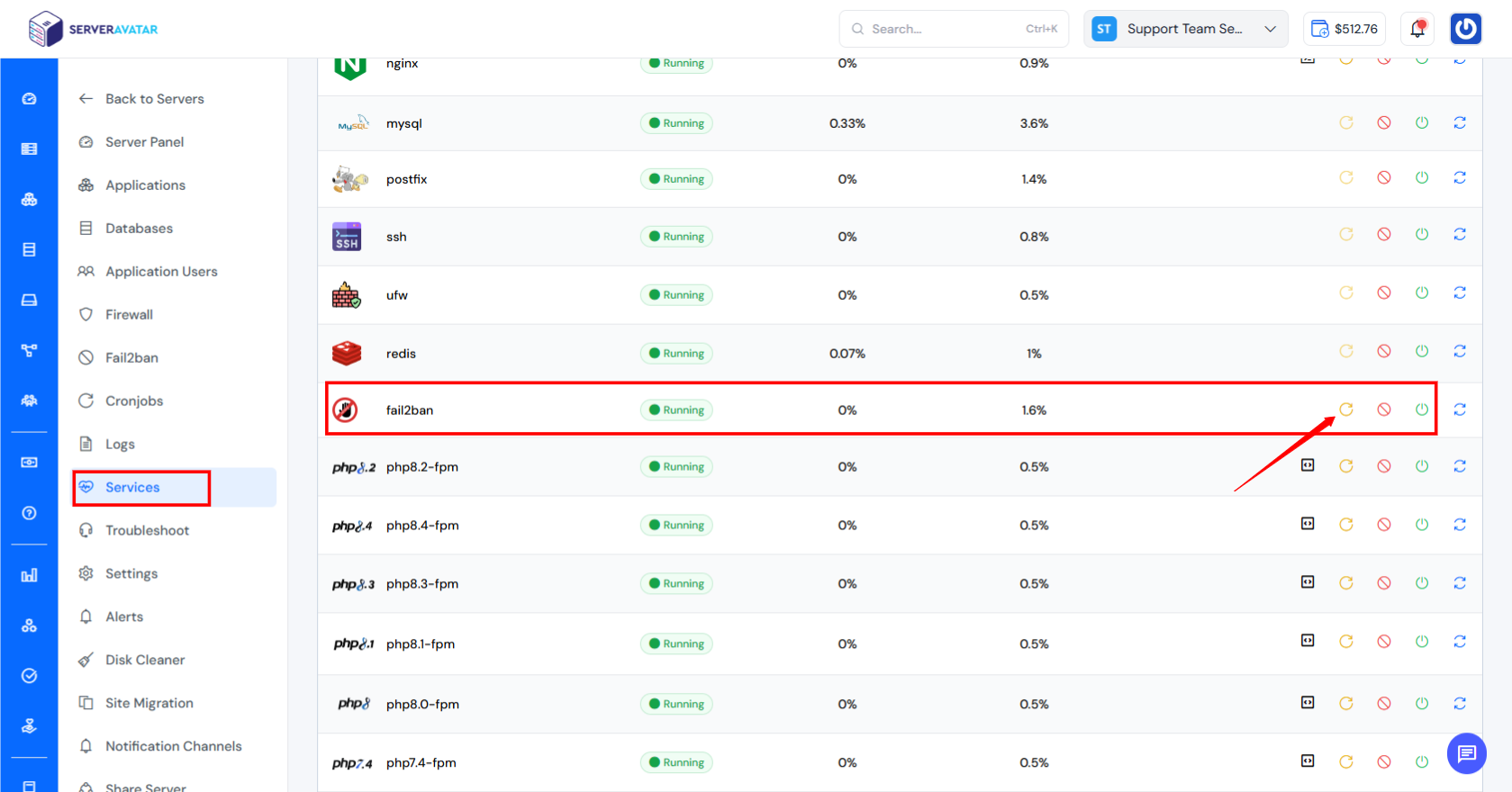Restart fail2ban with the orange icon
The height and width of the screenshot is (792, 1512).
click(x=1346, y=409)
